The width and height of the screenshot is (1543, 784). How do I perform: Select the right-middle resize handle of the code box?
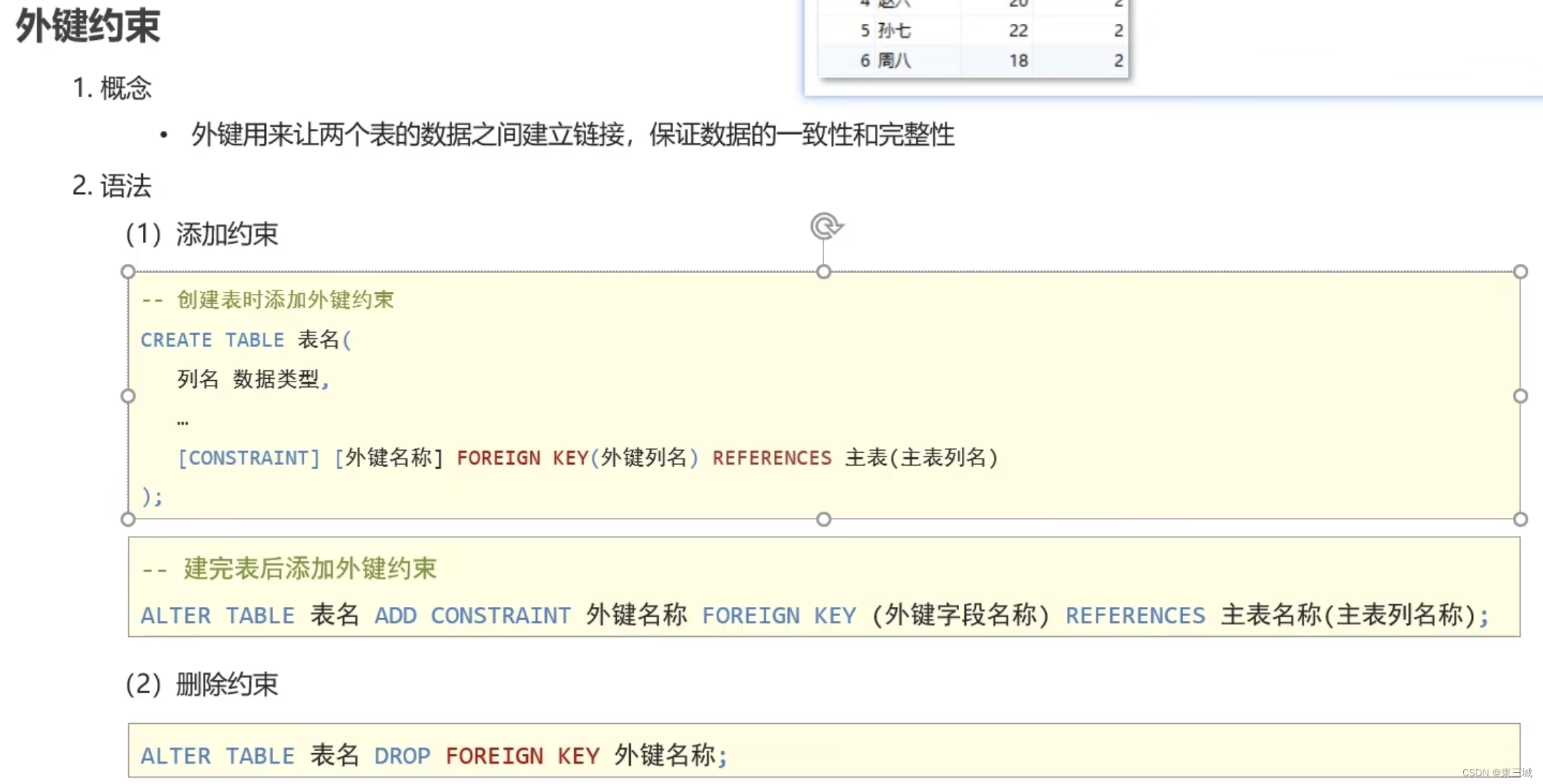click(x=1520, y=396)
